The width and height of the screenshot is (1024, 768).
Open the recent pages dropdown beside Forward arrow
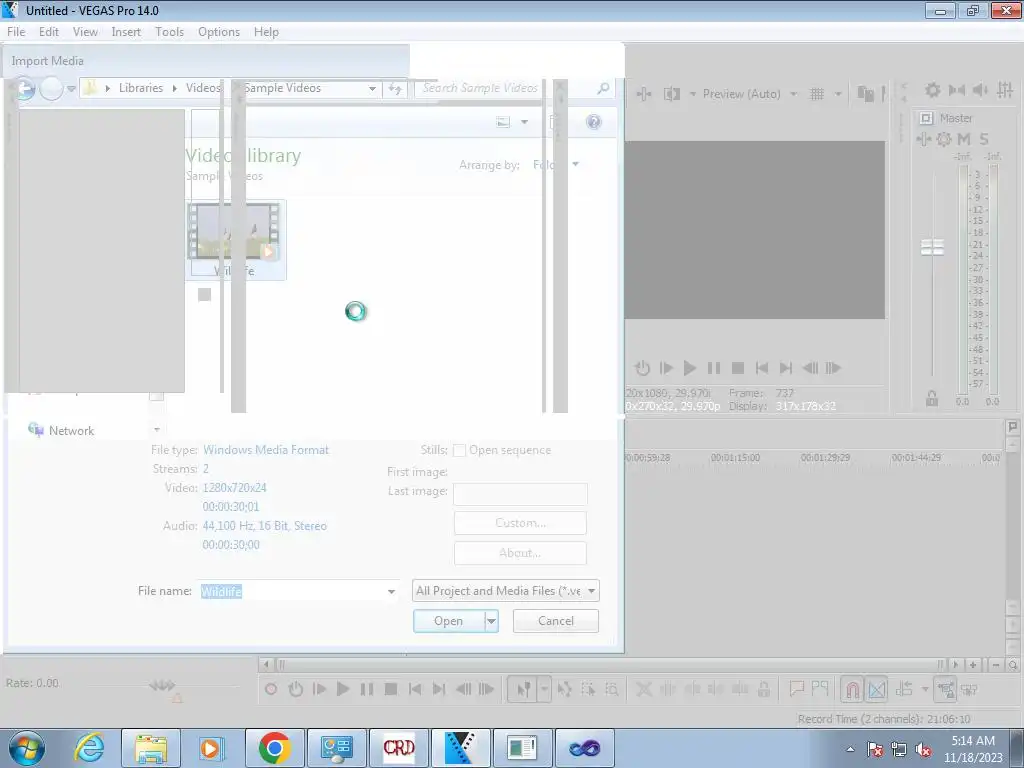(71, 88)
